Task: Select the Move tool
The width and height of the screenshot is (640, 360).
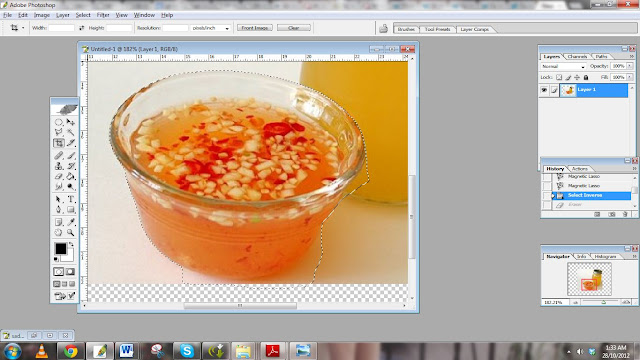Action: [x=71, y=122]
